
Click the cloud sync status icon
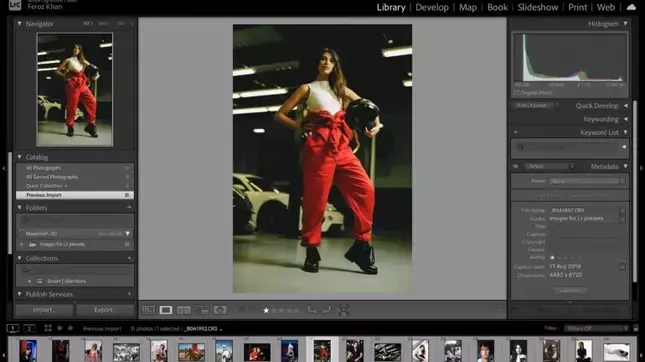coord(631,7)
